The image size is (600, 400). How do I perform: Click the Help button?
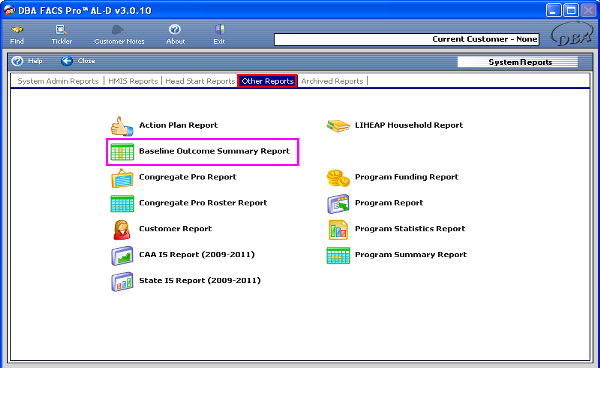coord(27,61)
